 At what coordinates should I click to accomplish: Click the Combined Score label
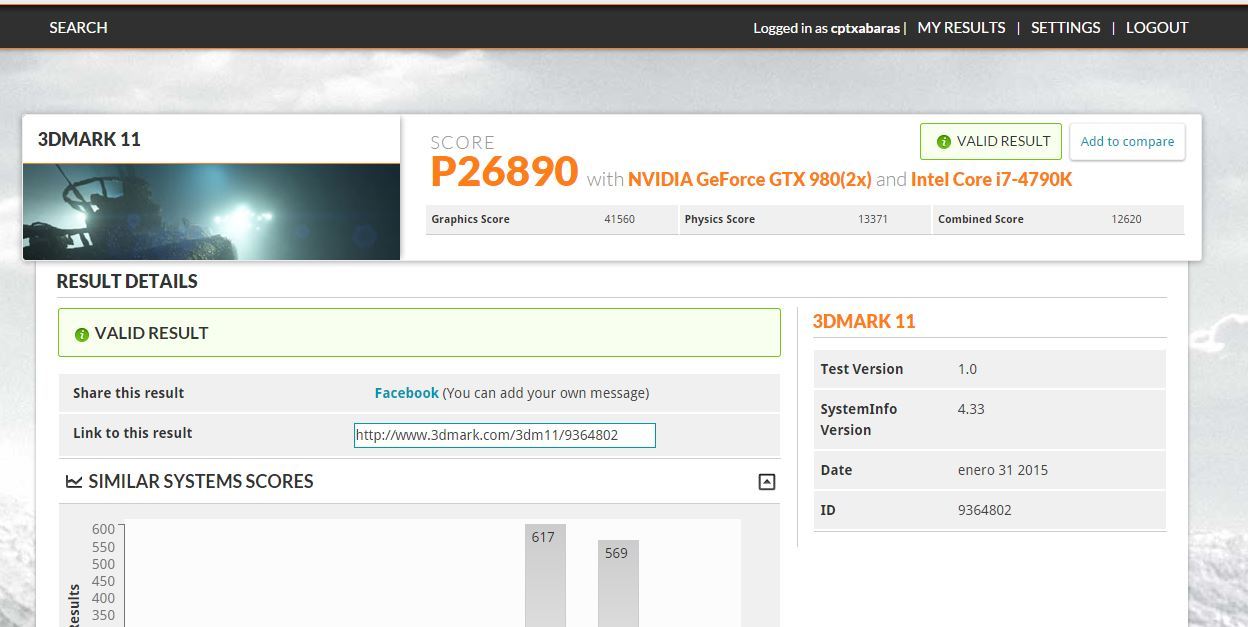coord(980,219)
